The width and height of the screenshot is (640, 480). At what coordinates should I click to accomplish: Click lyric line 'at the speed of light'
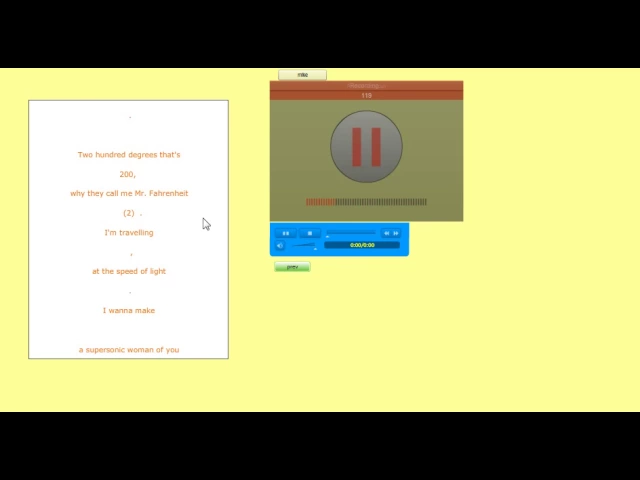[129, 271]
